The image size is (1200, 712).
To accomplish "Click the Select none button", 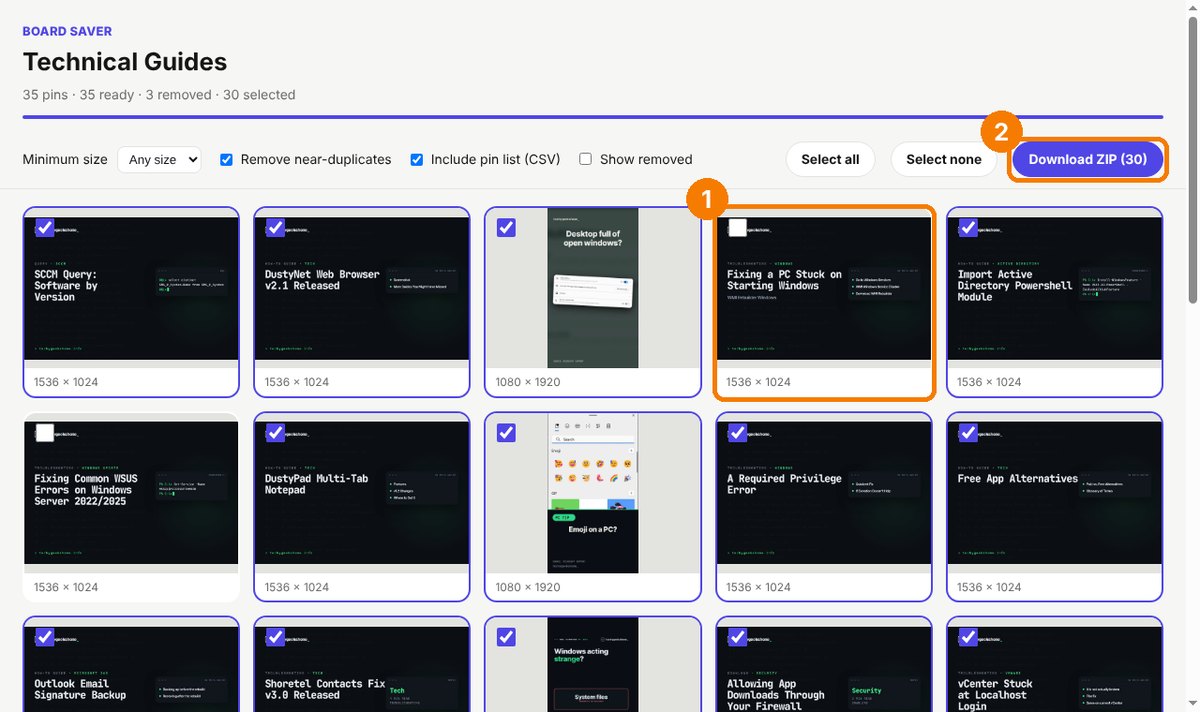I will [944, 159].
